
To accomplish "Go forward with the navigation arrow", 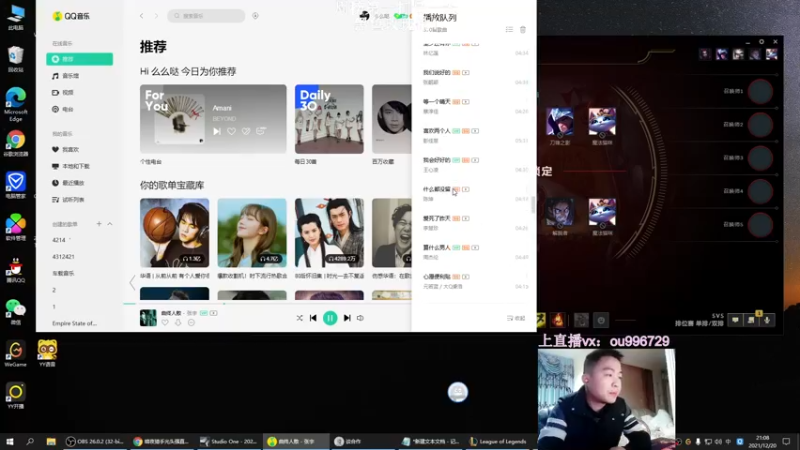I will [x=156, y=16].
